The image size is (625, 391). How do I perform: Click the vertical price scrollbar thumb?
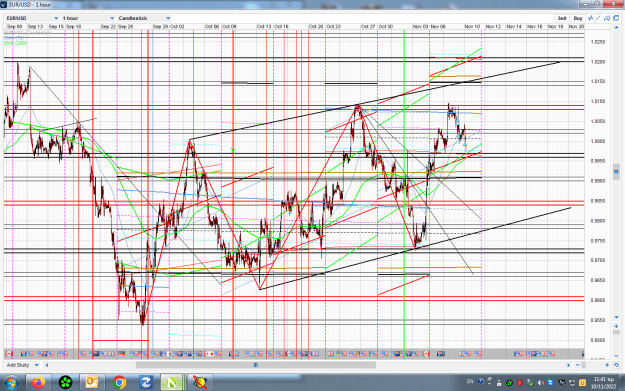click(x=616, y=171)
